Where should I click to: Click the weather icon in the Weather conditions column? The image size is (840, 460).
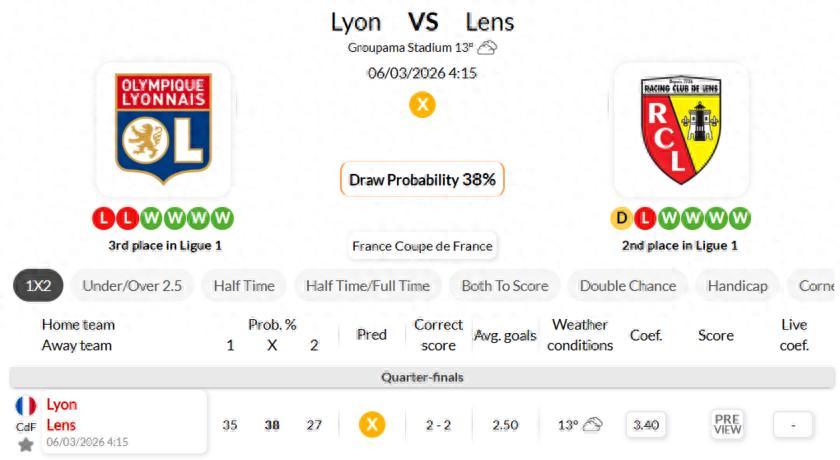[x=592, y=425]
